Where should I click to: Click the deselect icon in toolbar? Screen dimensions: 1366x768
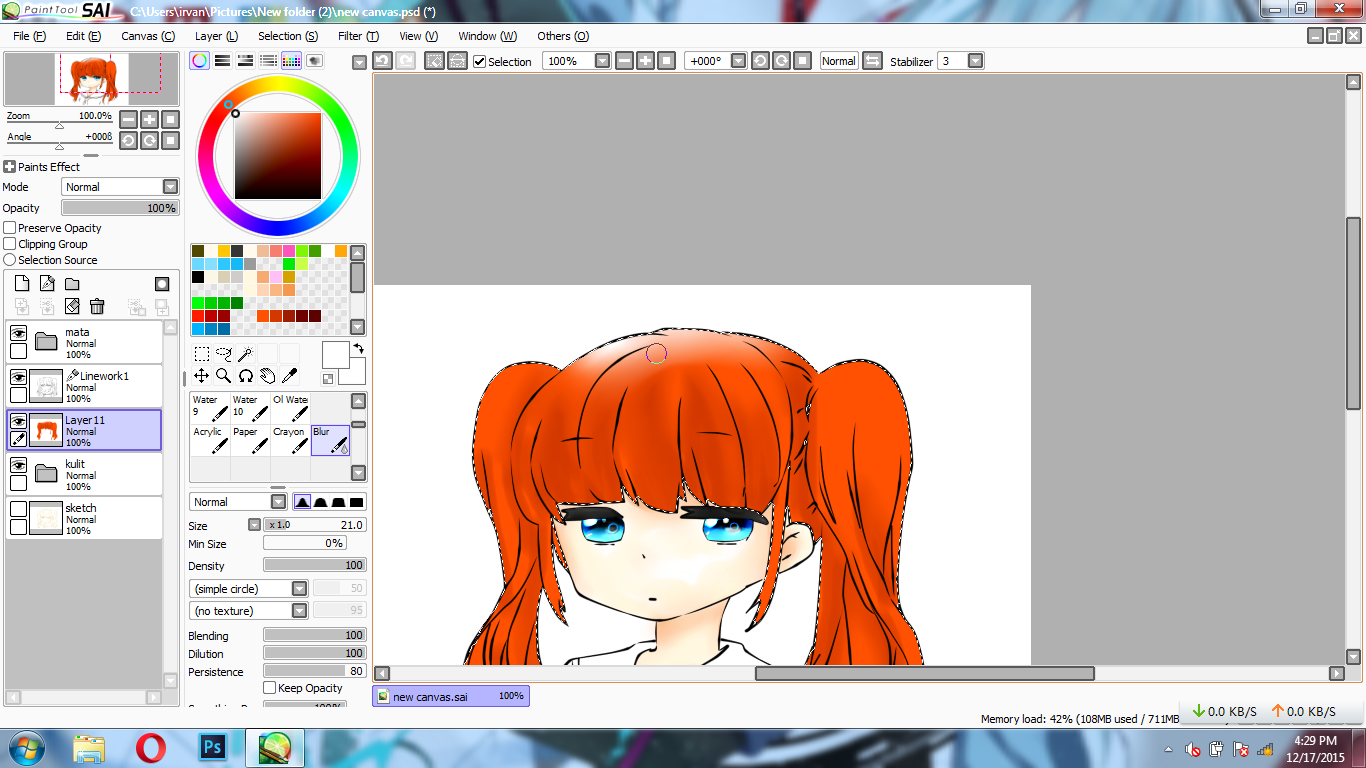click(x=434, y=61)
